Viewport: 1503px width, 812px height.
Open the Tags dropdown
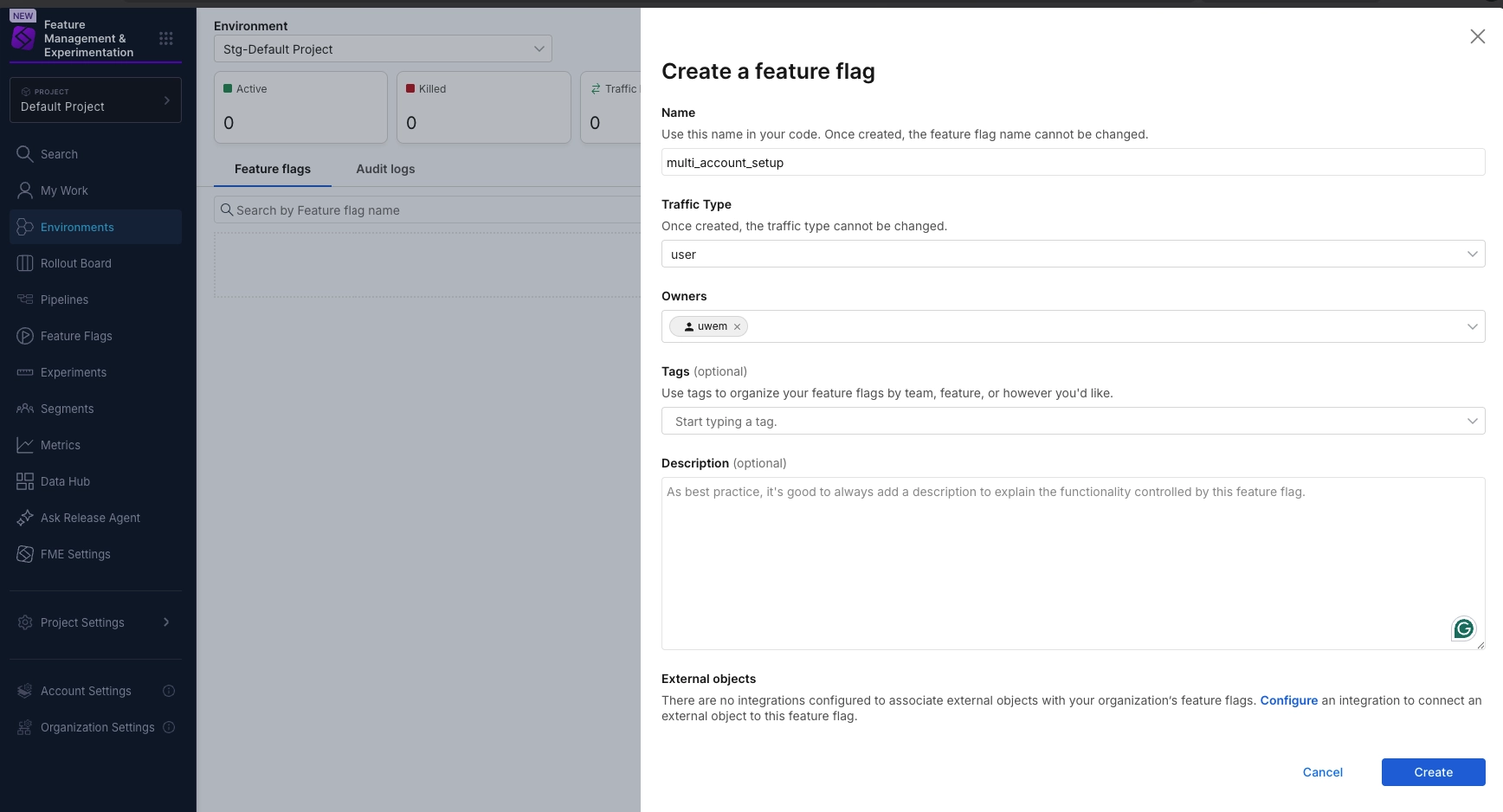point(1073,421)
